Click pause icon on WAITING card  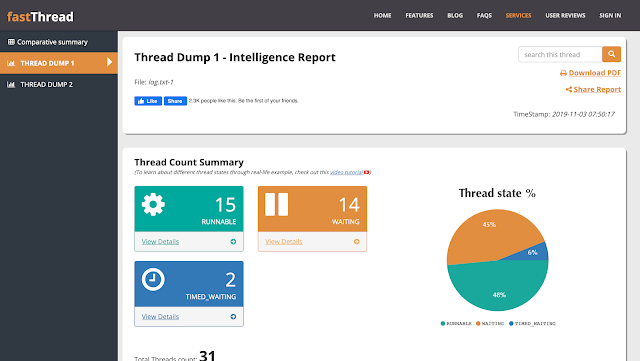tap(276, 204)
